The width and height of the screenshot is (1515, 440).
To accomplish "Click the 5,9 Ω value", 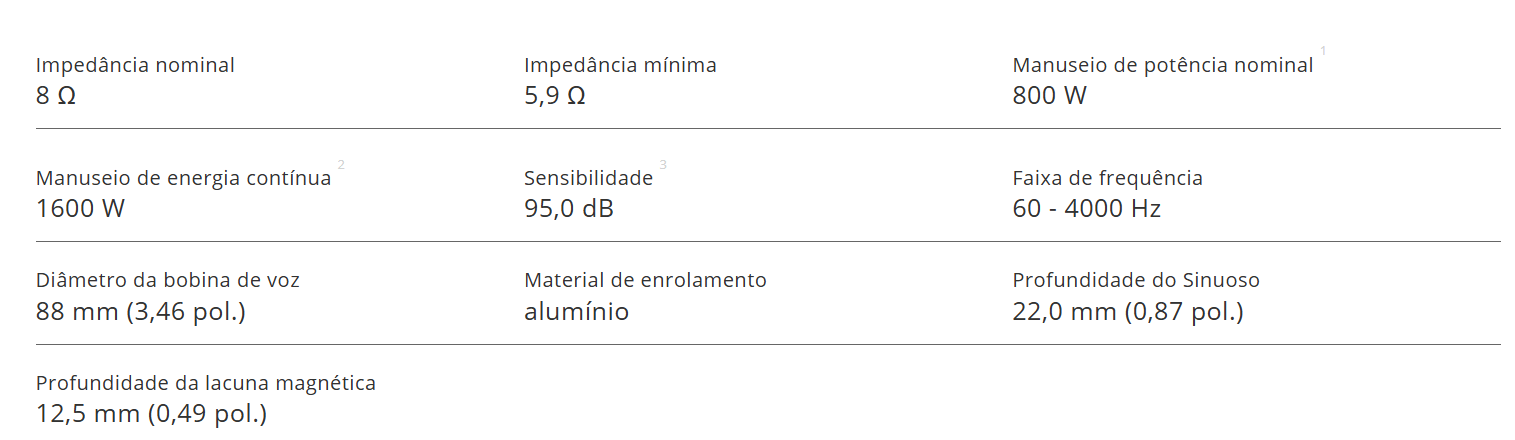I will tap(555, 96).
